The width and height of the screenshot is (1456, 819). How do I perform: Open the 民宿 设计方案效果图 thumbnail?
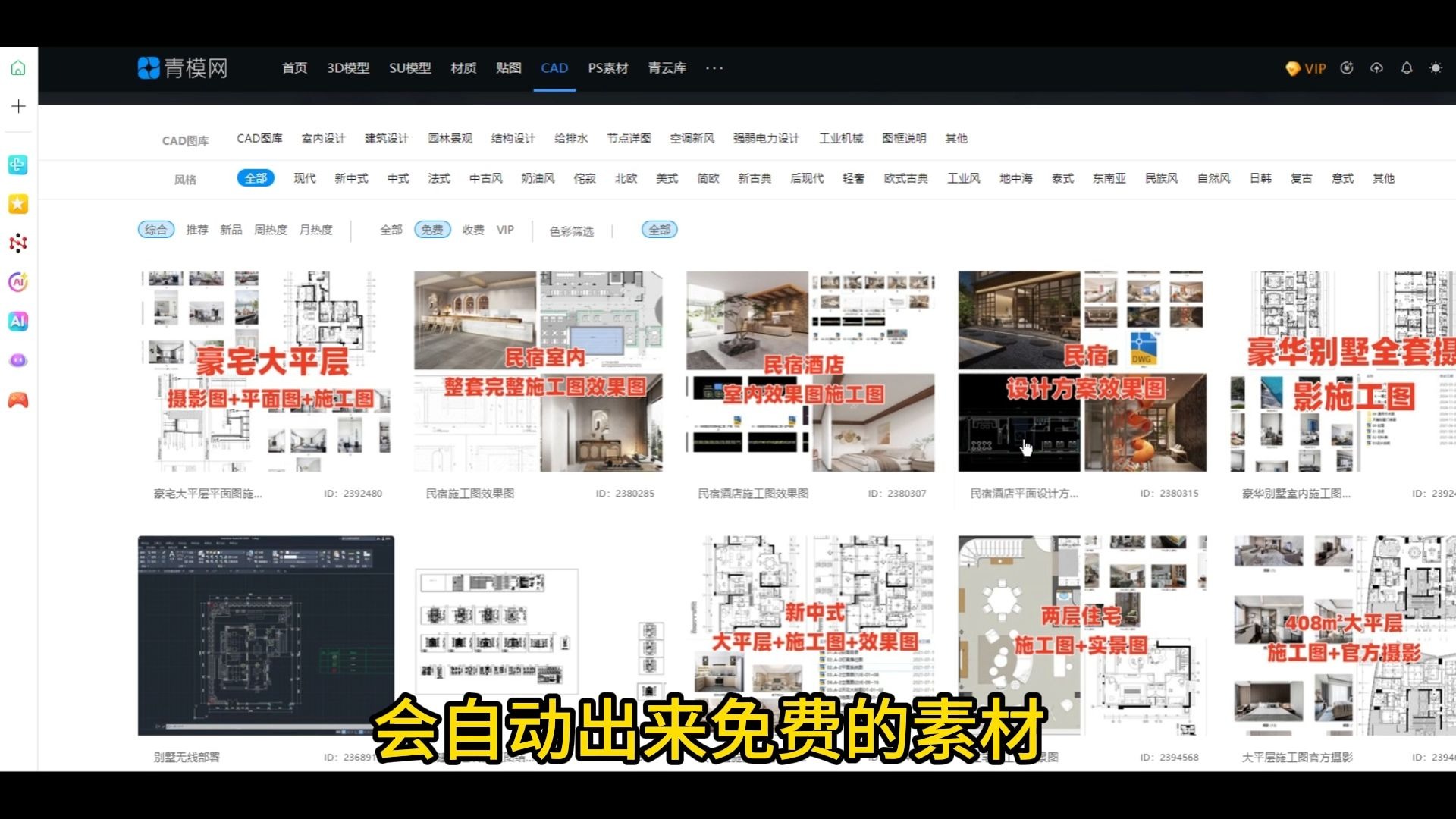pyautogui.click(x=1083, y=372)
